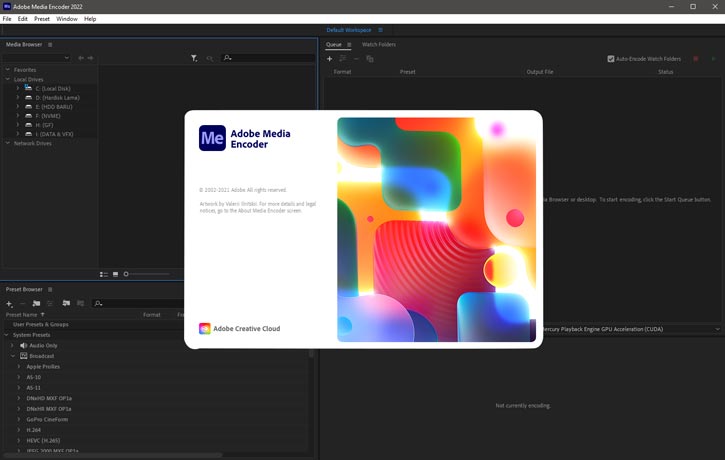Open the Preset menu

pyautogui.click(x=42, y=19)
